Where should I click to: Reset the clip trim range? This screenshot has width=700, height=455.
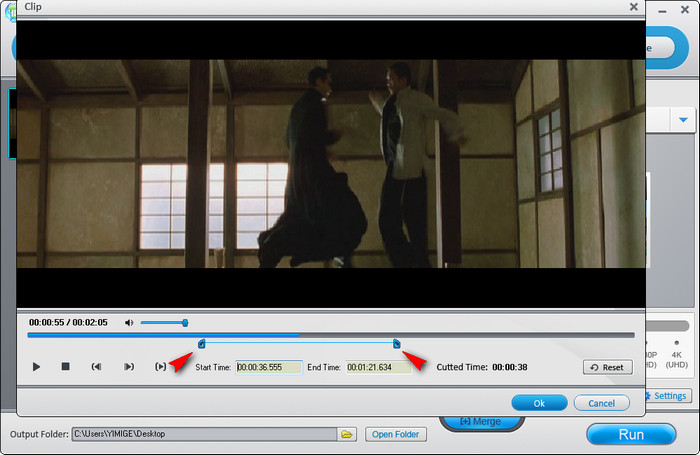(608, 367)
